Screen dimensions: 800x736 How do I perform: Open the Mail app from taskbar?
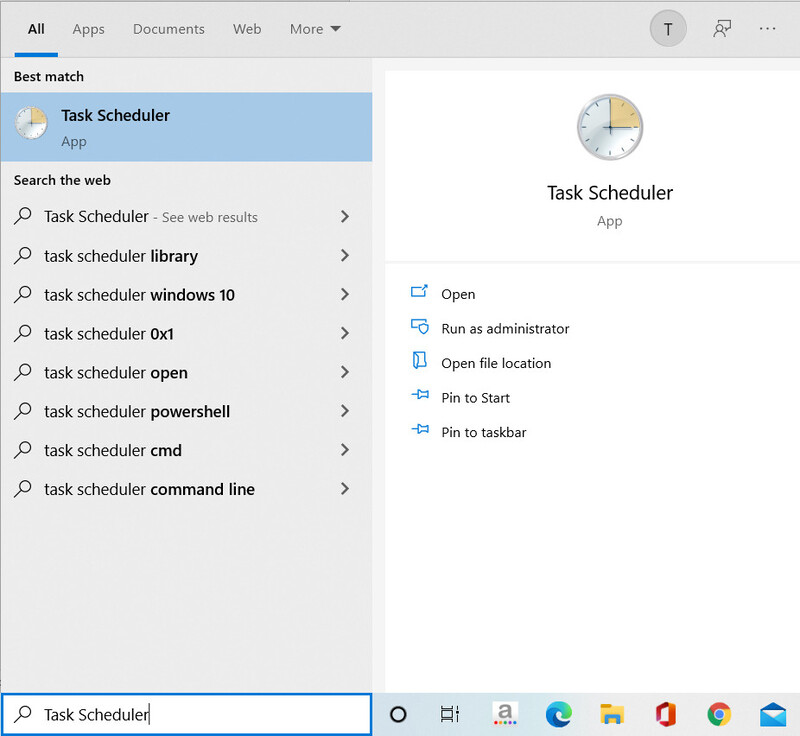pyautogui.click(x=773, y=714)
